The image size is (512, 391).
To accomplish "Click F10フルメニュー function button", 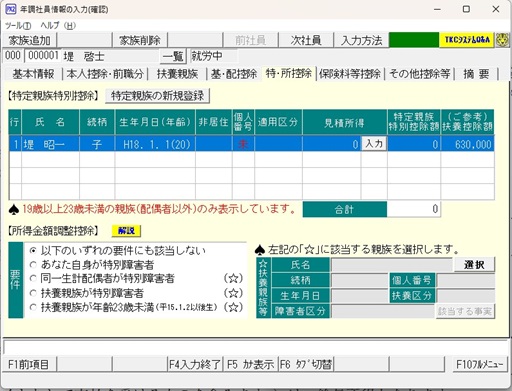I will [x=480, y=364].
